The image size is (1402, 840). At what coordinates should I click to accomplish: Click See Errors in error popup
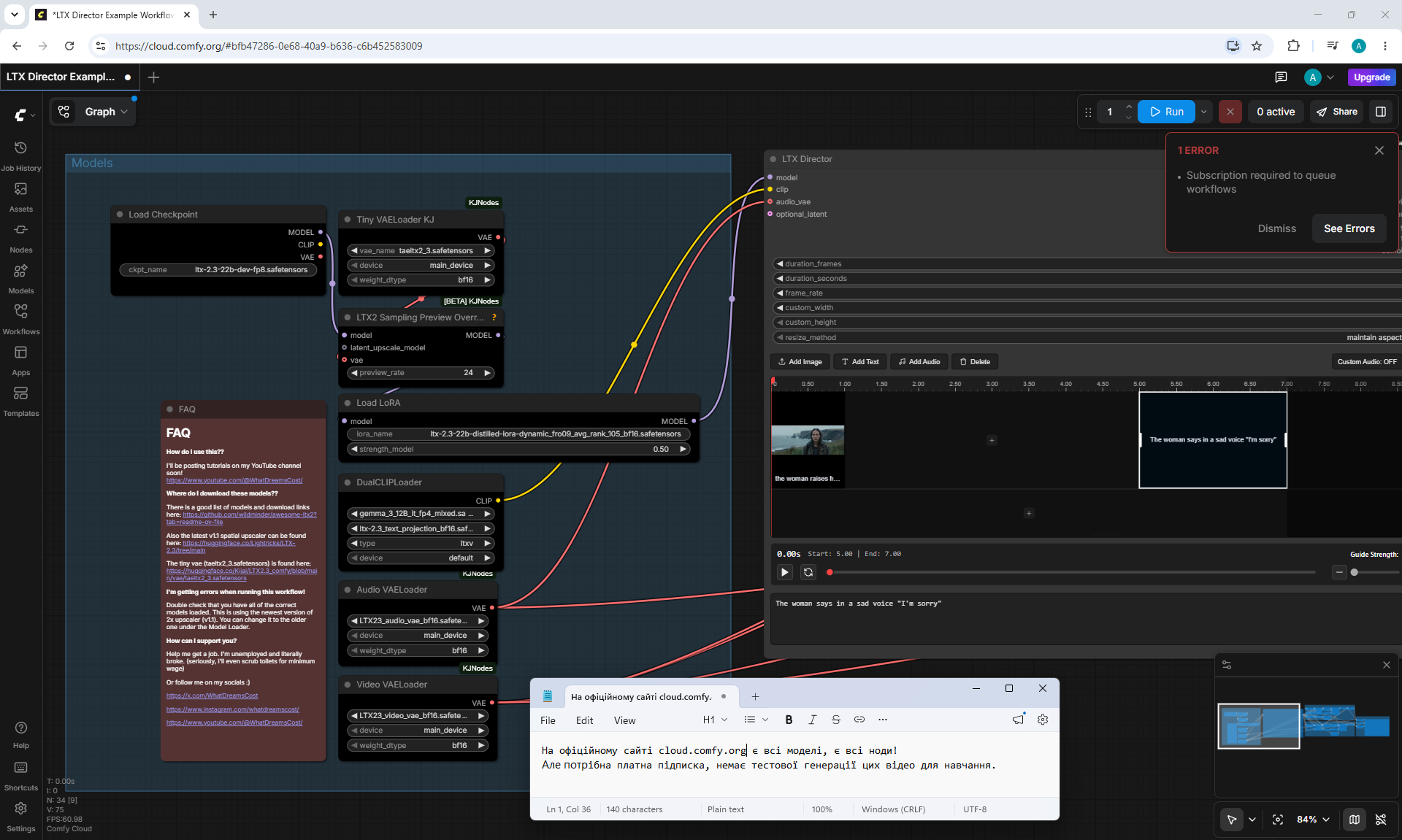point(1349,228)
